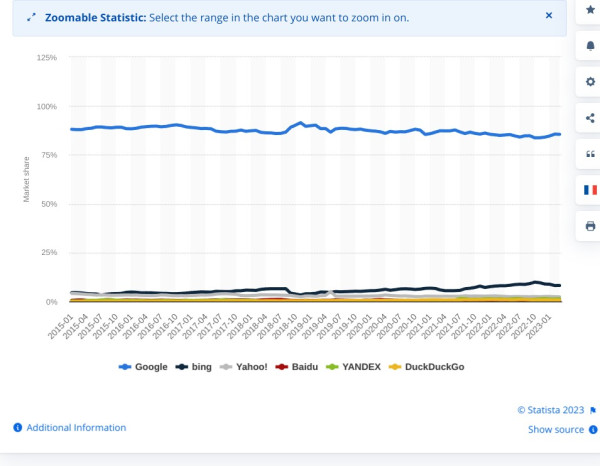Toggle Baidu series in chart legend
This screenshot has width=600, height=466.
click(x=297, y=367)
